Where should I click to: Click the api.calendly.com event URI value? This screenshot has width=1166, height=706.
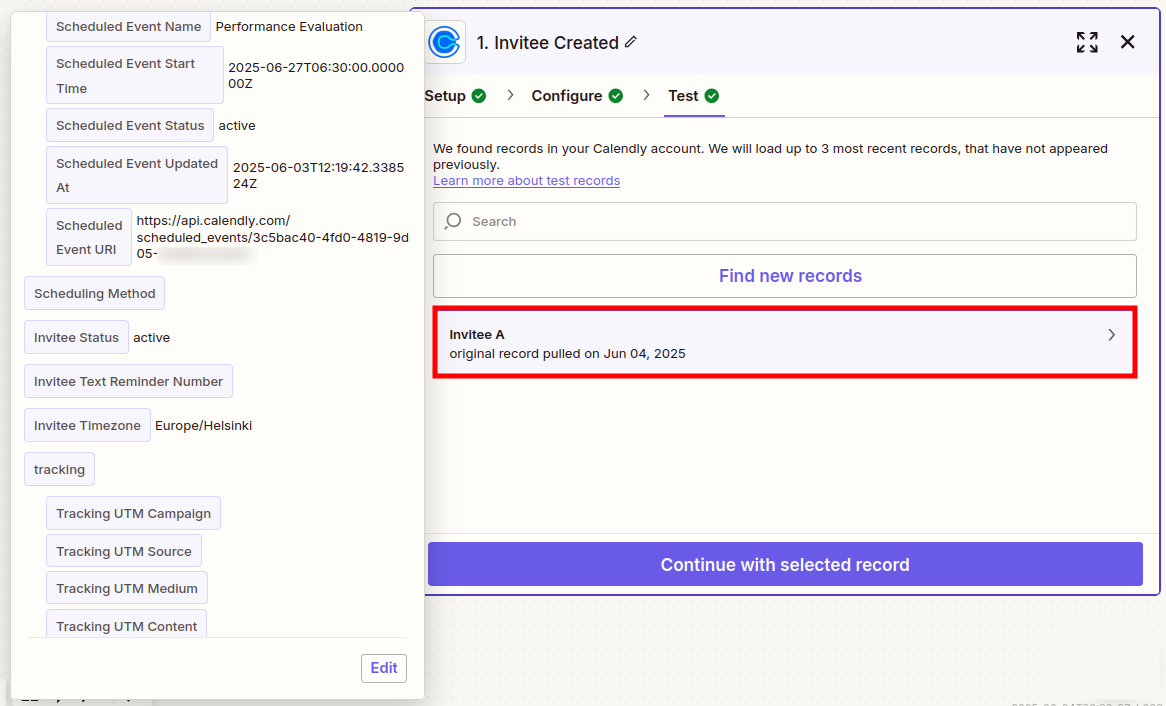pos(273,237)
